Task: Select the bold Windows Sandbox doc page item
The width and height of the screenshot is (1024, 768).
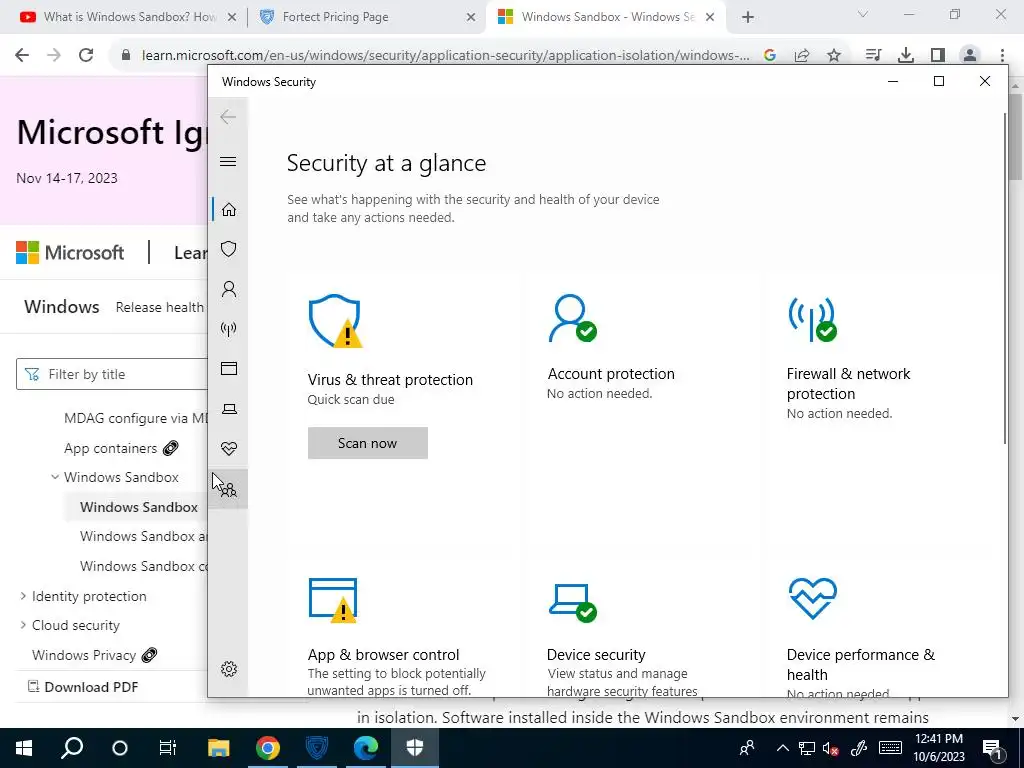Action: coord(138,507)
